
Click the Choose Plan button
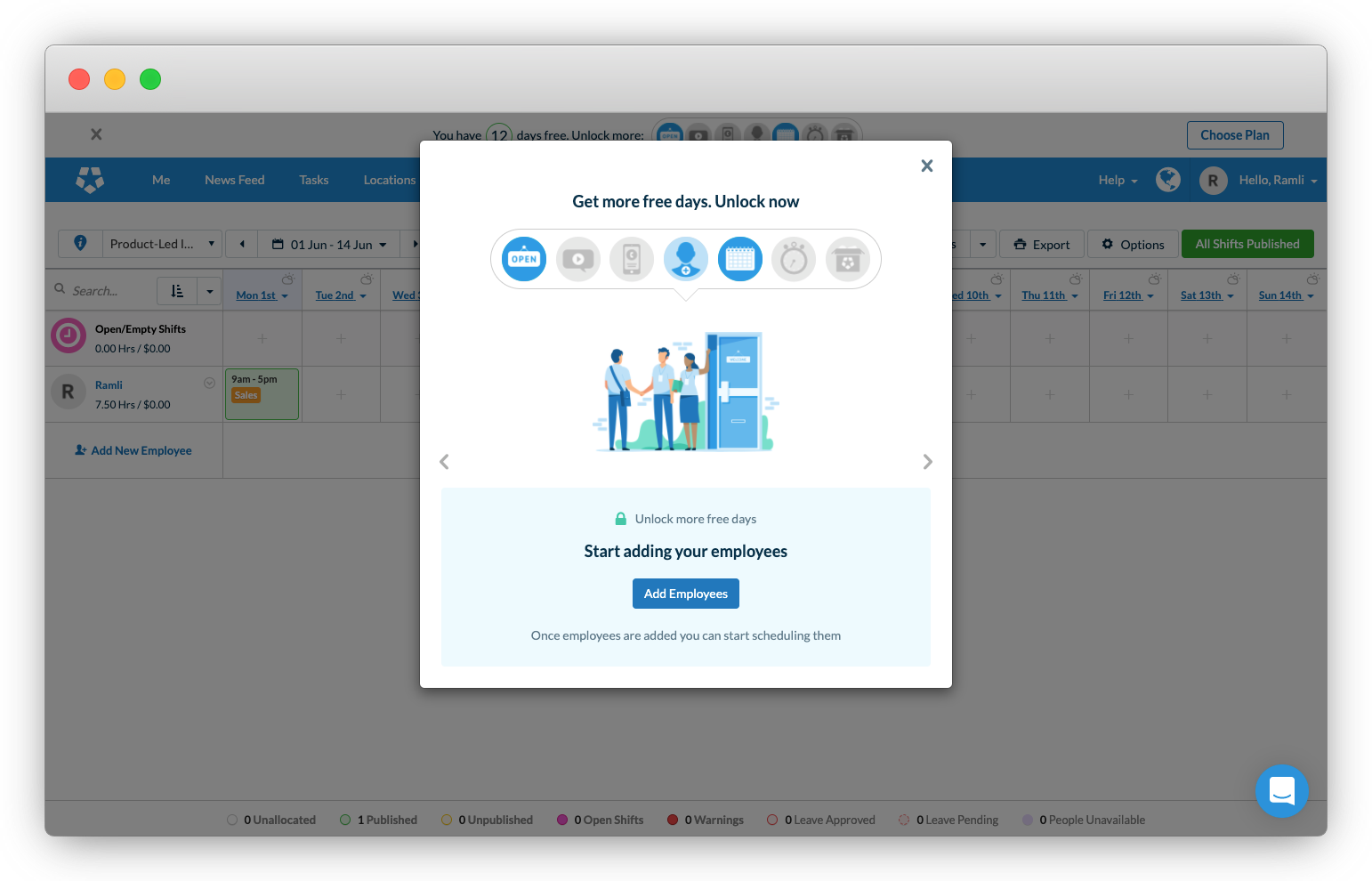click(x=1234, y=135)
